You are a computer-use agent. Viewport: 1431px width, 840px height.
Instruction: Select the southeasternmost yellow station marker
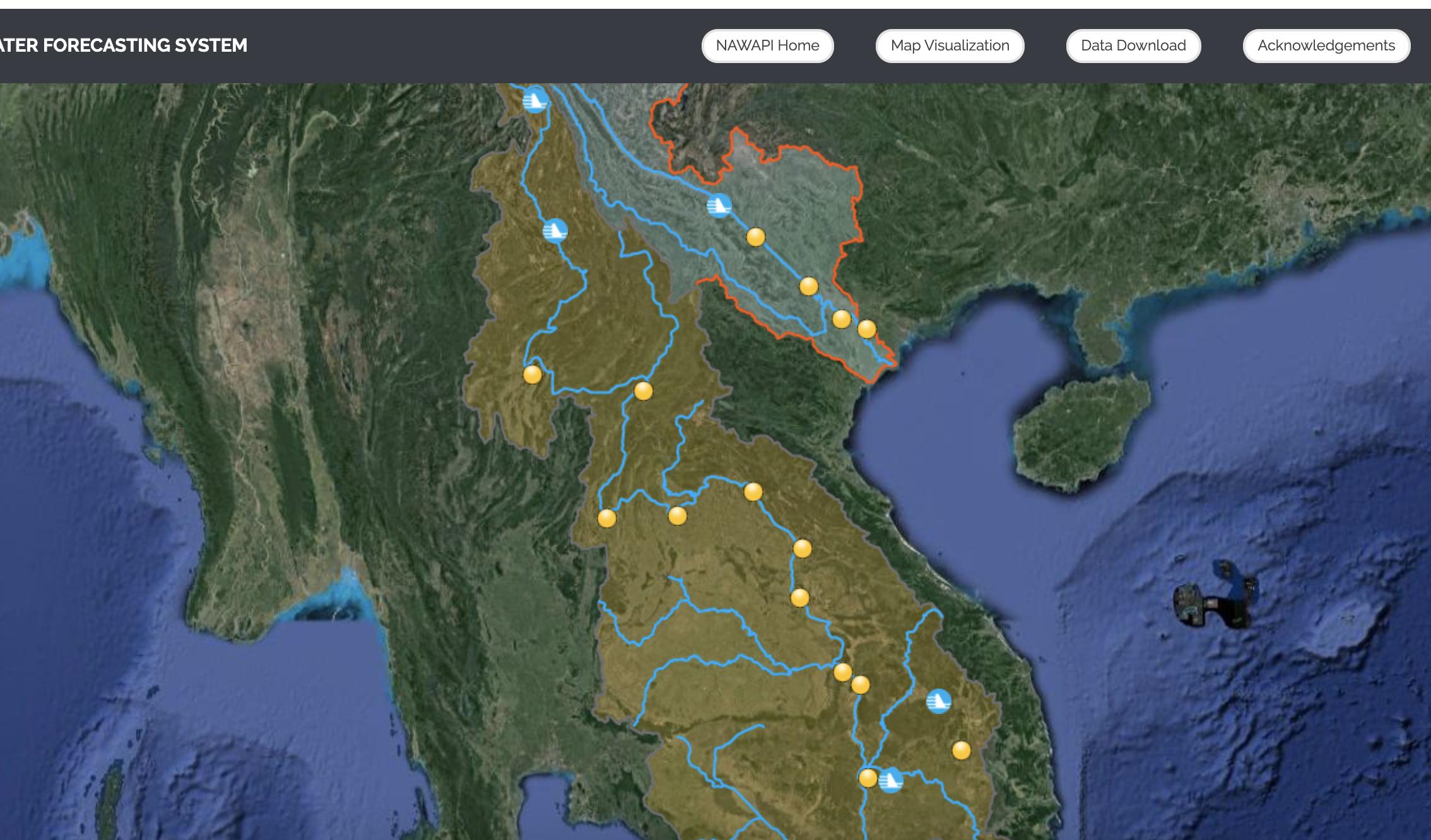(x=961, y=750)
